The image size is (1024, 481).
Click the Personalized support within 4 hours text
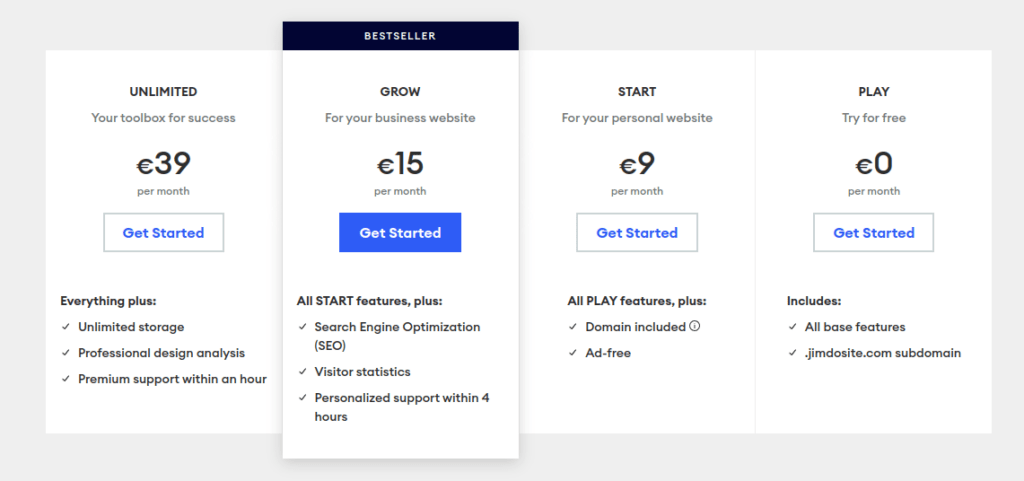point(402,407)
